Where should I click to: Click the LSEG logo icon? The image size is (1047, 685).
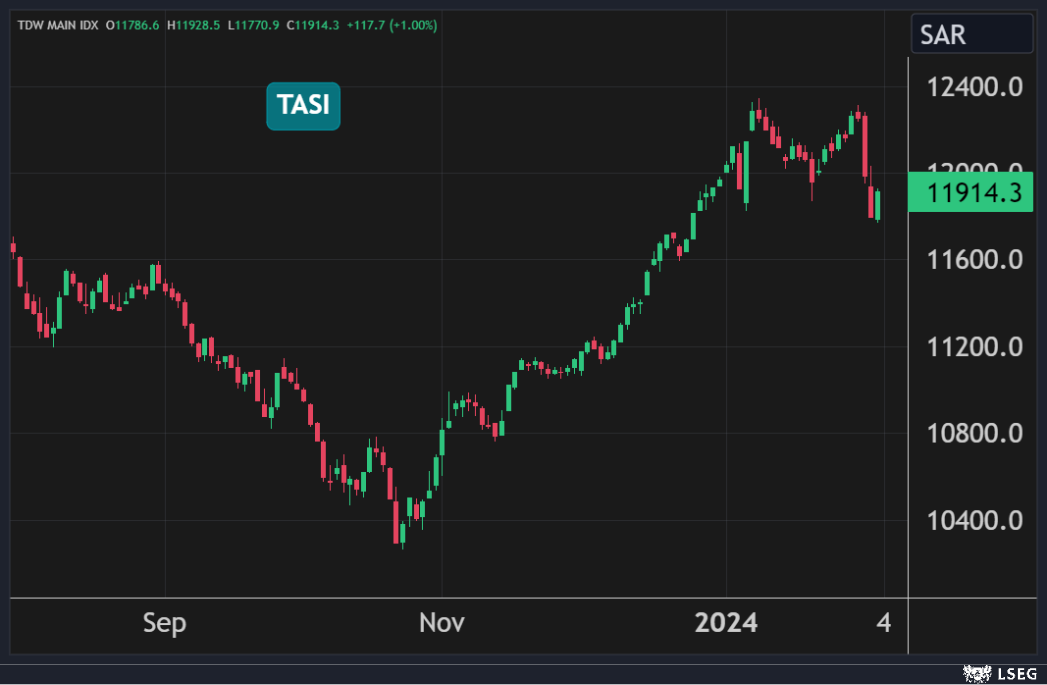974,673
